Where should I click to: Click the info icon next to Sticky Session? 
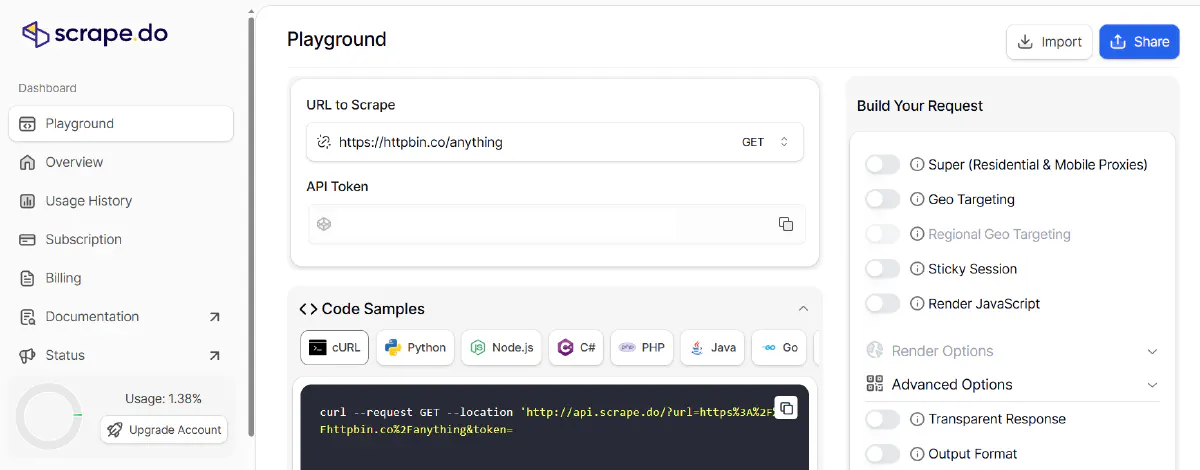click(x=917, y=269)
